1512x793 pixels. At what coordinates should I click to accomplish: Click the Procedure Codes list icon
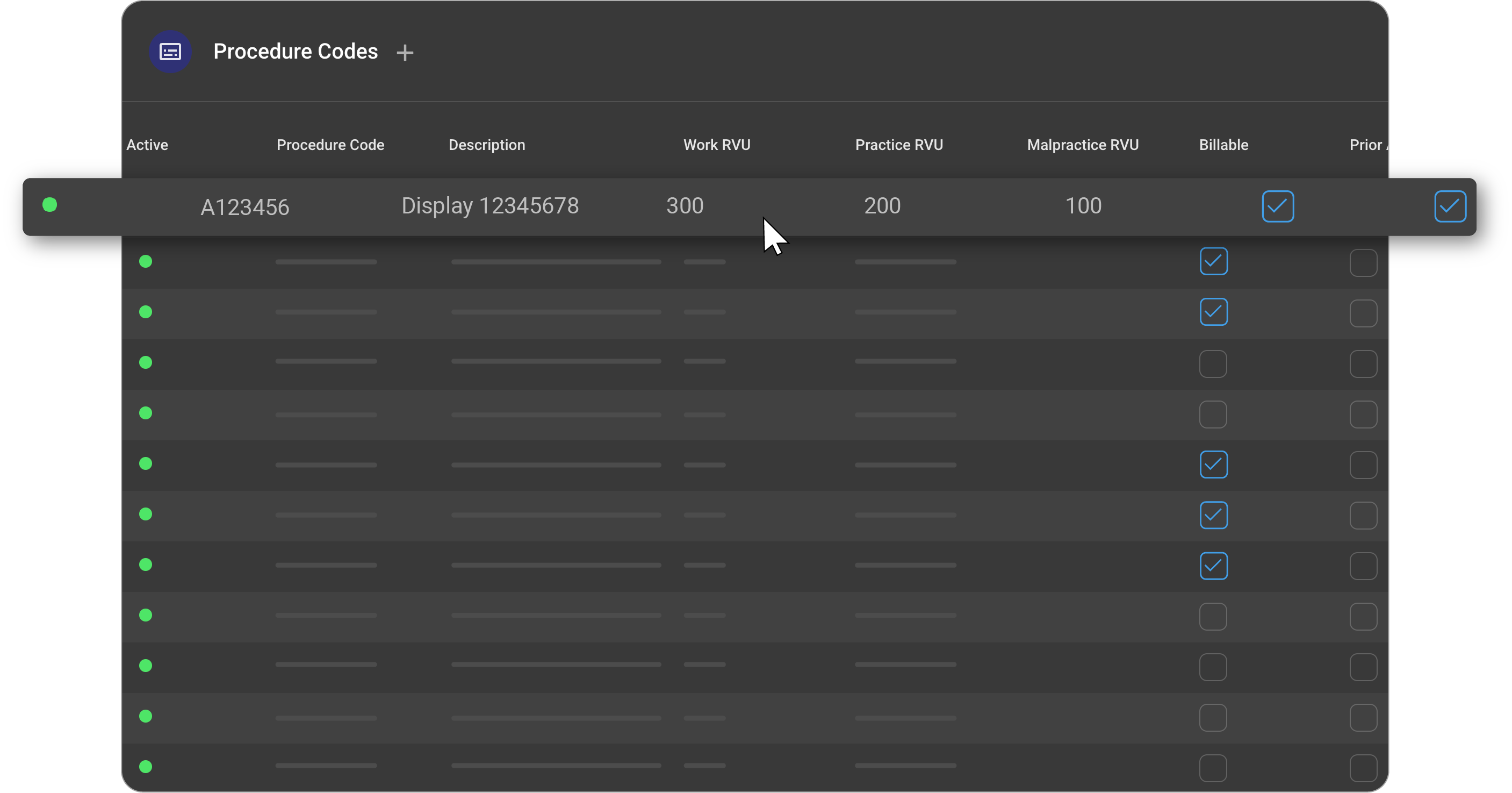point(170,52)
